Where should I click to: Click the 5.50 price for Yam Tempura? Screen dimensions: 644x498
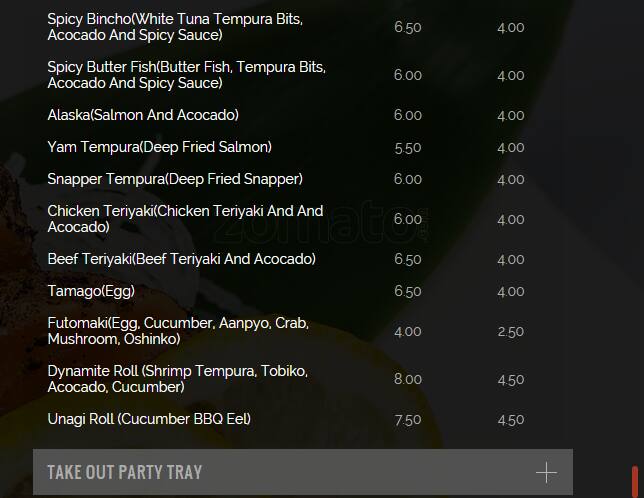click(408, 148)
